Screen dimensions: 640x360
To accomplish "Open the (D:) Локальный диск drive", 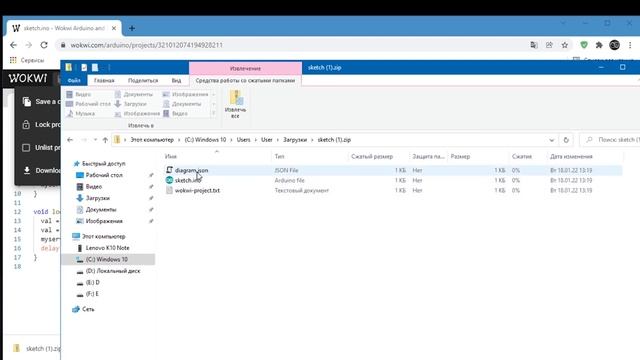I will point(113,271).
